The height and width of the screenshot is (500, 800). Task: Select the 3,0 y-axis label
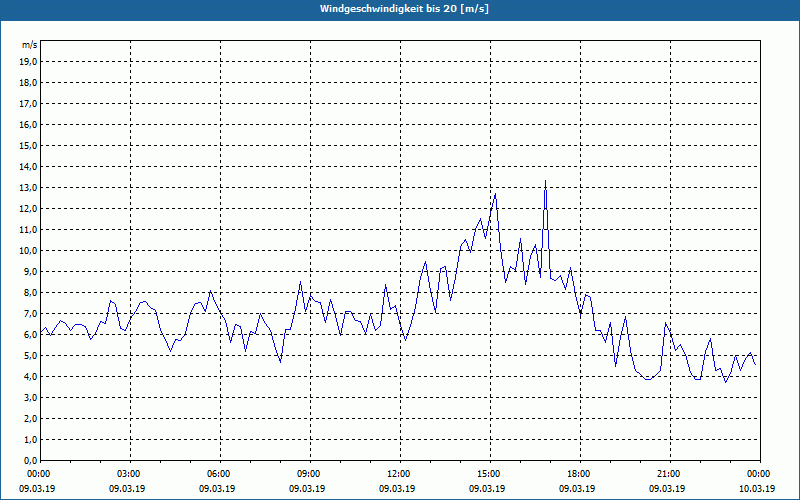(x=30, y=398)
